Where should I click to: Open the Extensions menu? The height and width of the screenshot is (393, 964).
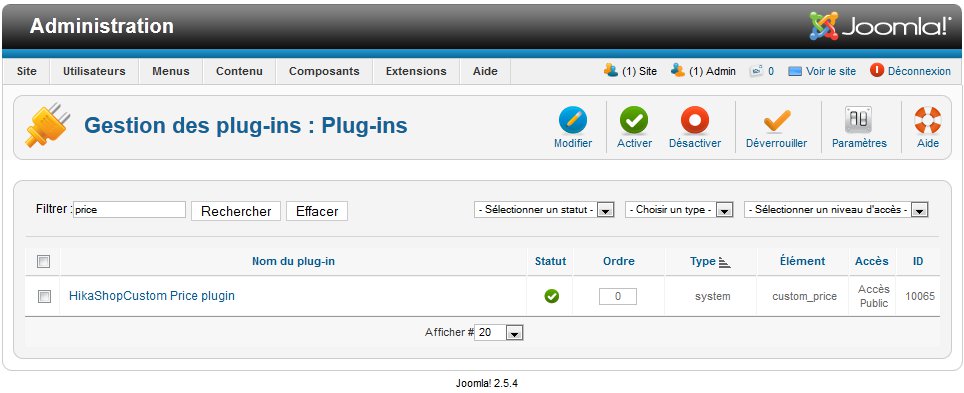[x=416, y=71]
